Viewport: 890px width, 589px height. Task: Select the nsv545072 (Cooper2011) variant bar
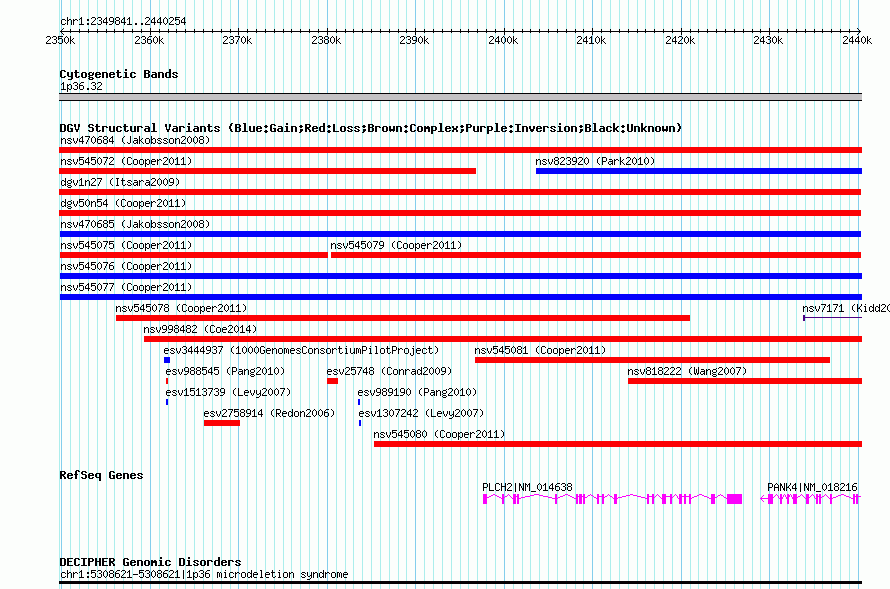point(267,171)
